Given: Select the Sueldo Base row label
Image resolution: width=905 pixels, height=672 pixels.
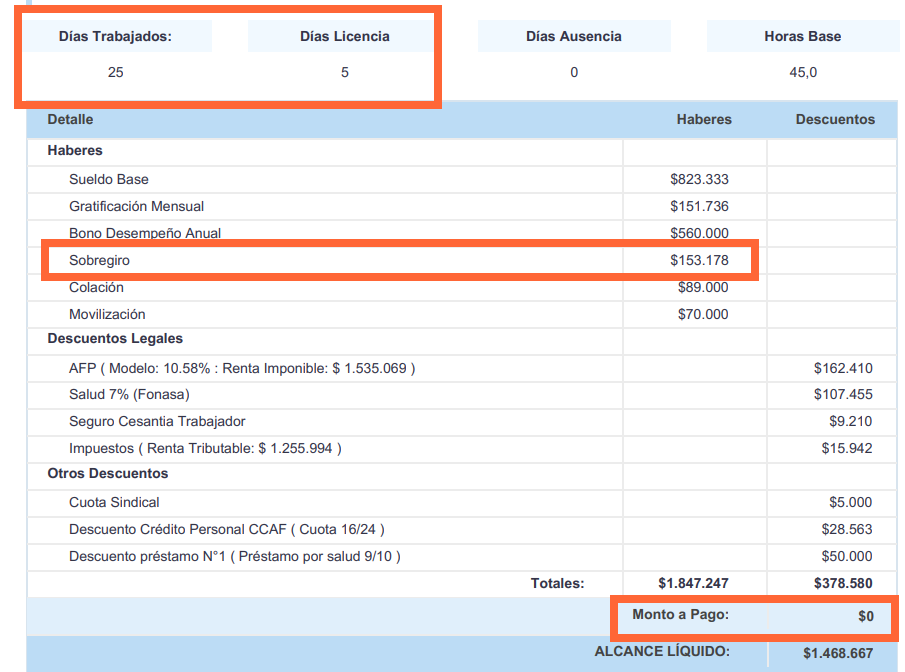Looking at the screenshot, I should coord(109,179).
